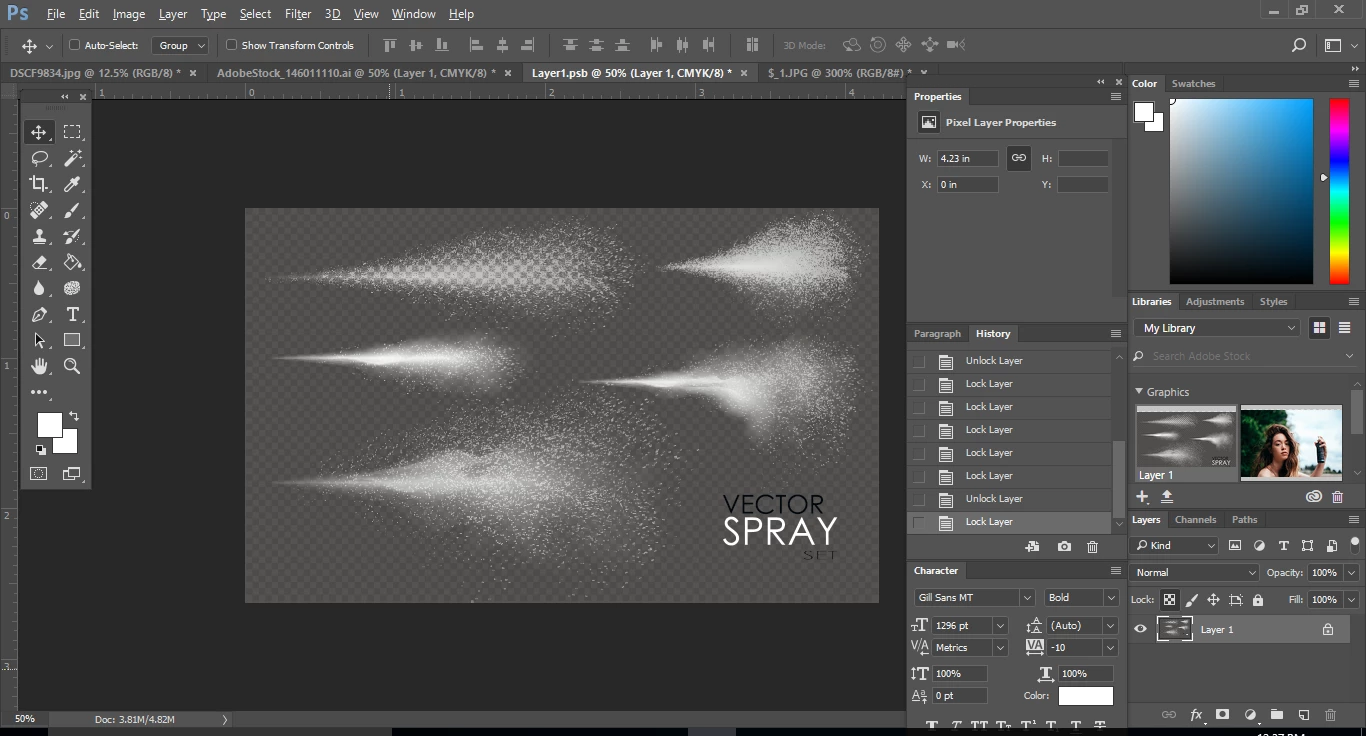Viewport: 1366px width, 736px height.
Task: Click the link width and height chain icon
Action: coord(1018,158)
